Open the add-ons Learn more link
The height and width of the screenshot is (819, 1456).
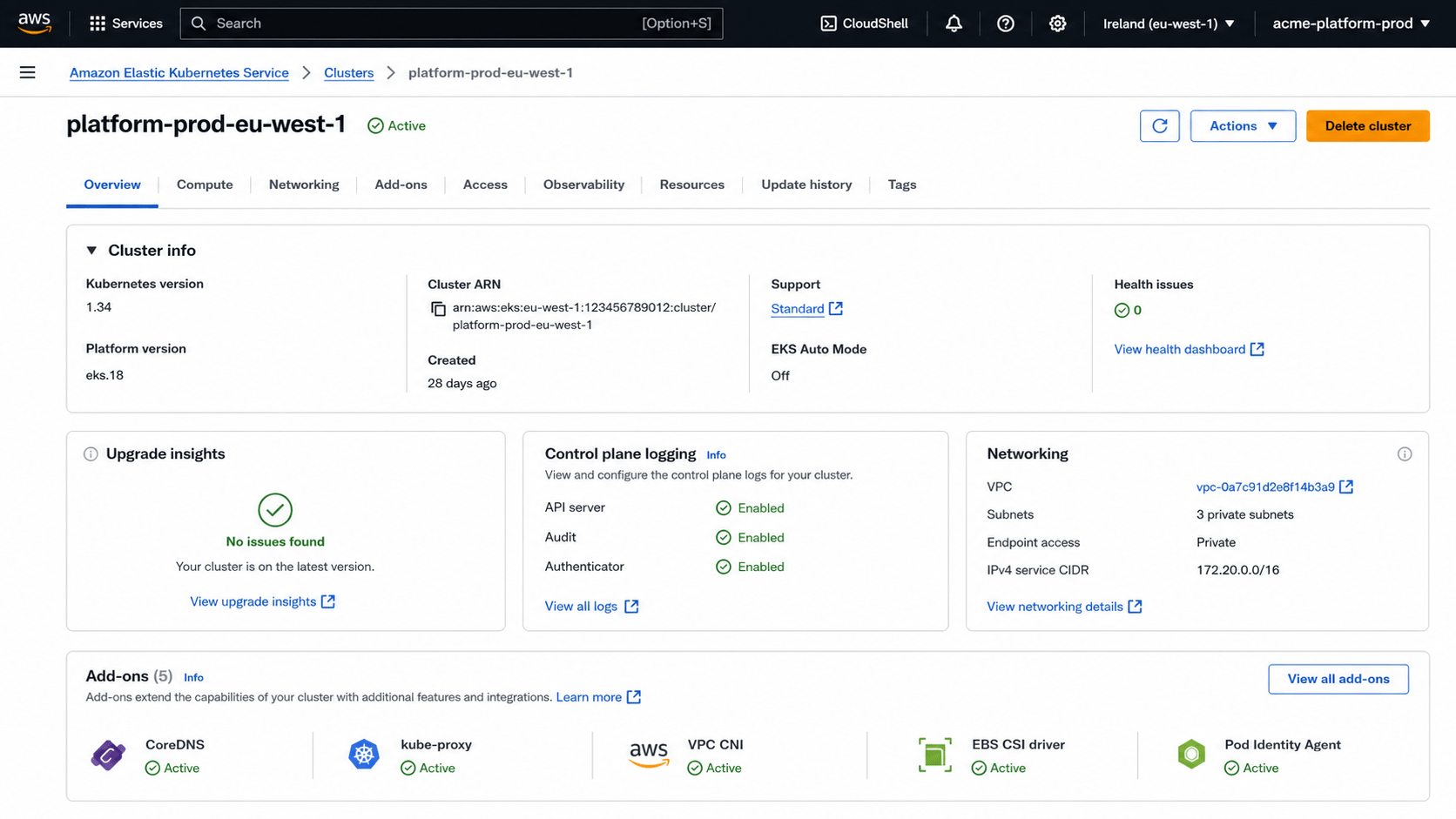[x=598, y=697]
